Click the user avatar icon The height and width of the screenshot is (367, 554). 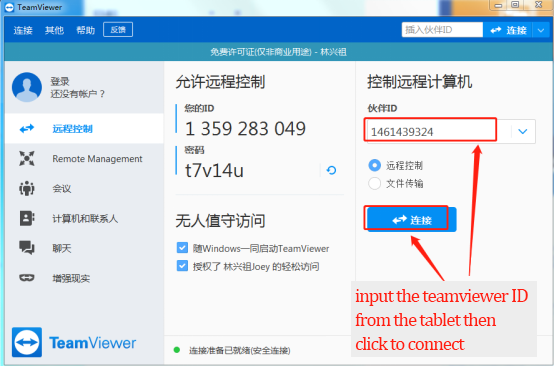(x=27, y=87)
